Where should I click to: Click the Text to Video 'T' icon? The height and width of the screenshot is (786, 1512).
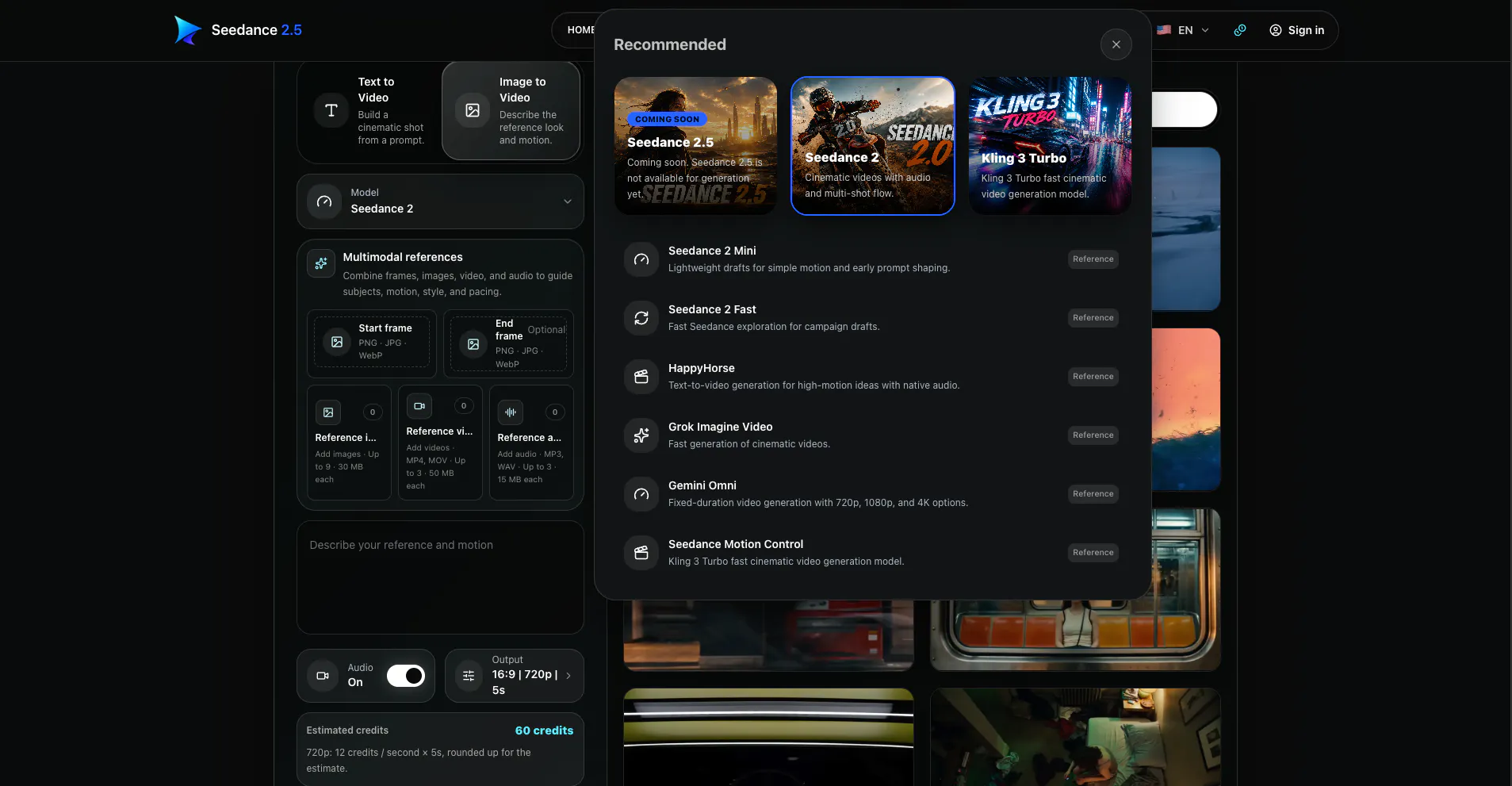point(331,110)
